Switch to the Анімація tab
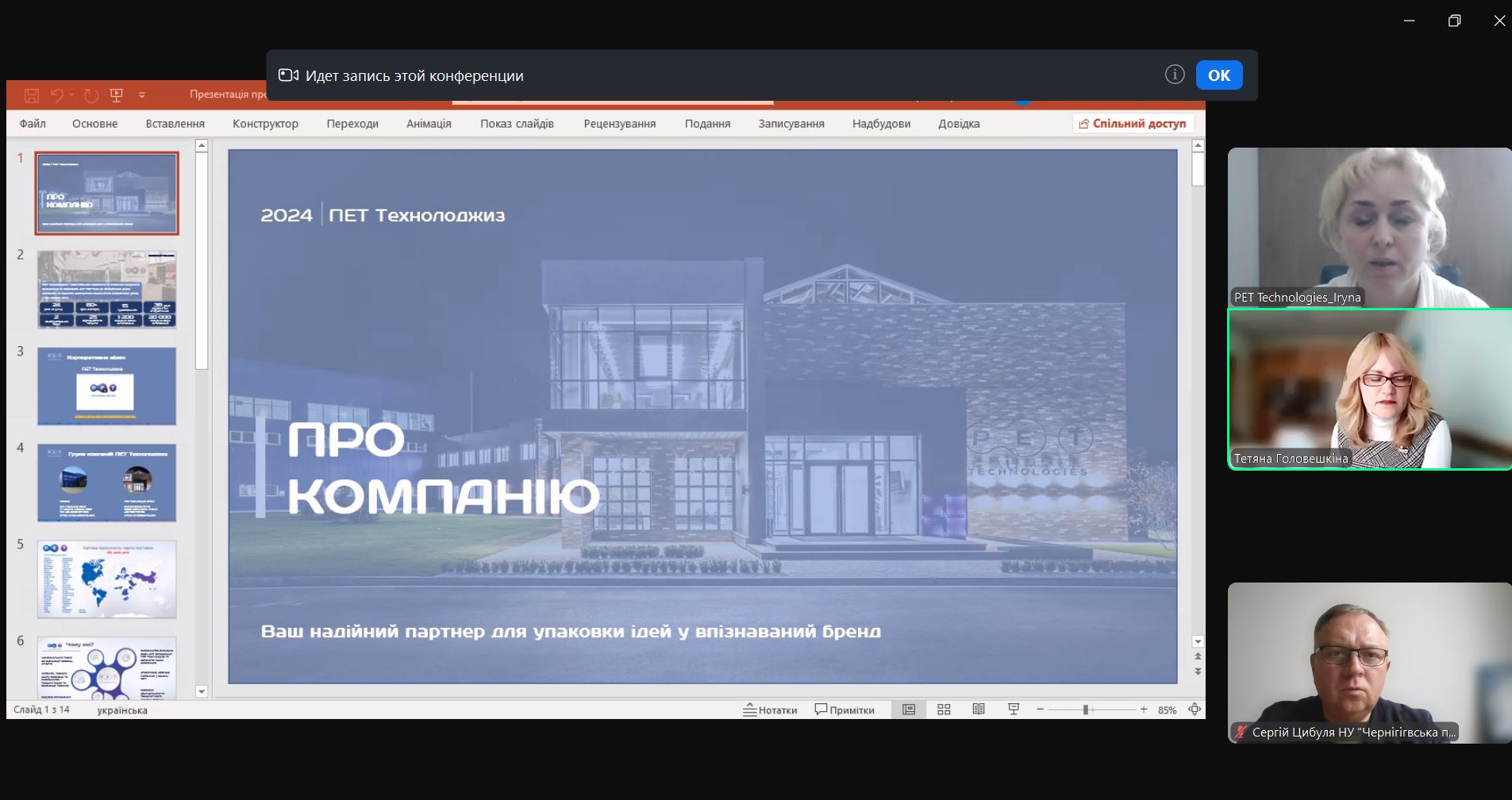This screenshot has height=800, width=1512. [429, 124]
